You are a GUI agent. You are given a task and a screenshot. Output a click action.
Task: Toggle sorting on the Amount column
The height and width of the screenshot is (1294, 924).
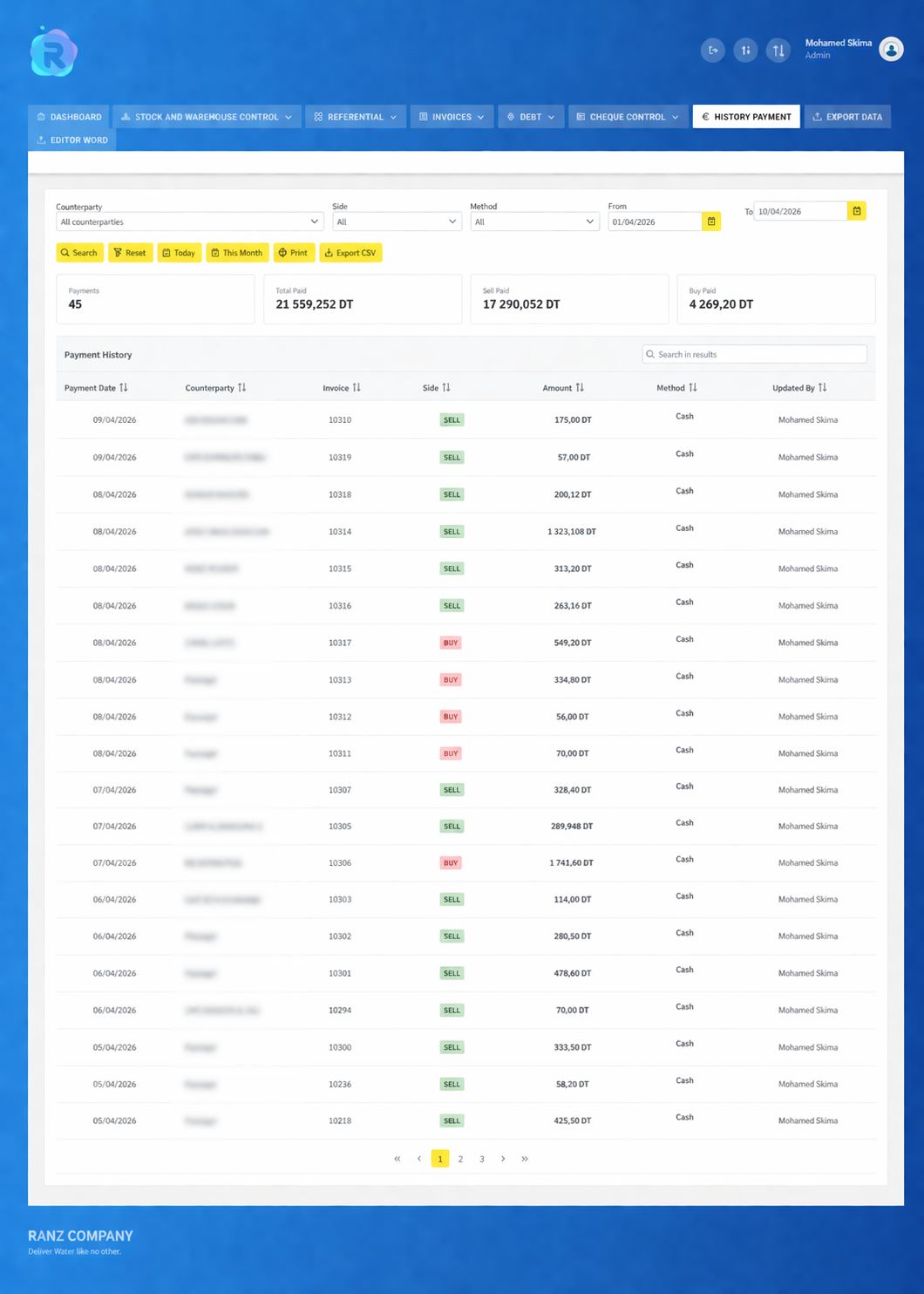(580, 387)
